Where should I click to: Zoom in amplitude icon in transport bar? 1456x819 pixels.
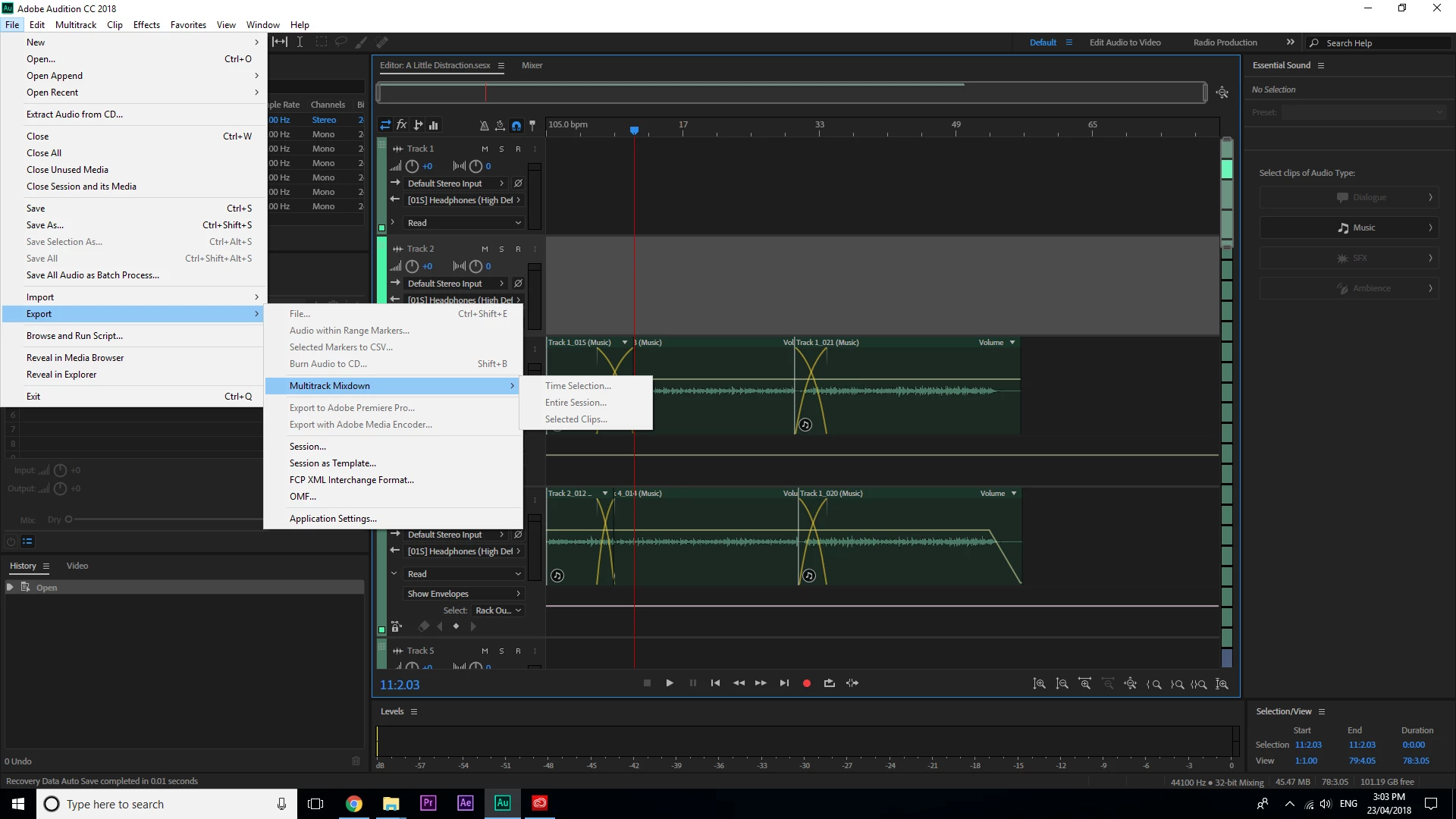point(1039,683)
